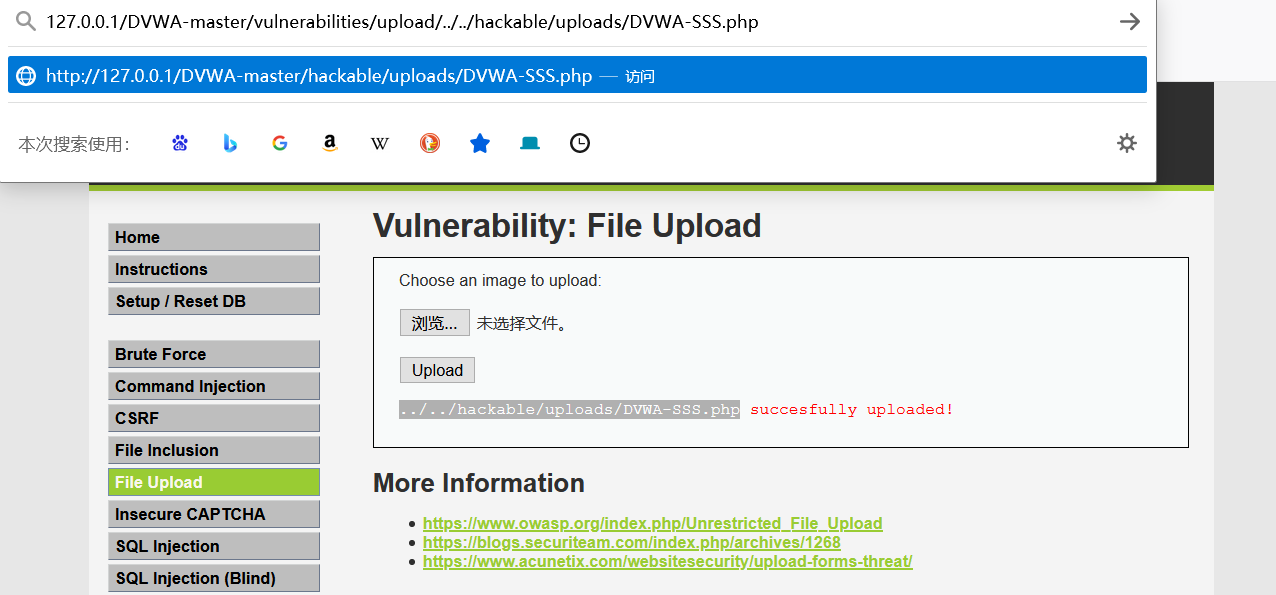
Task: Search open tabs using the tab icon
Action: pos(530,143)
